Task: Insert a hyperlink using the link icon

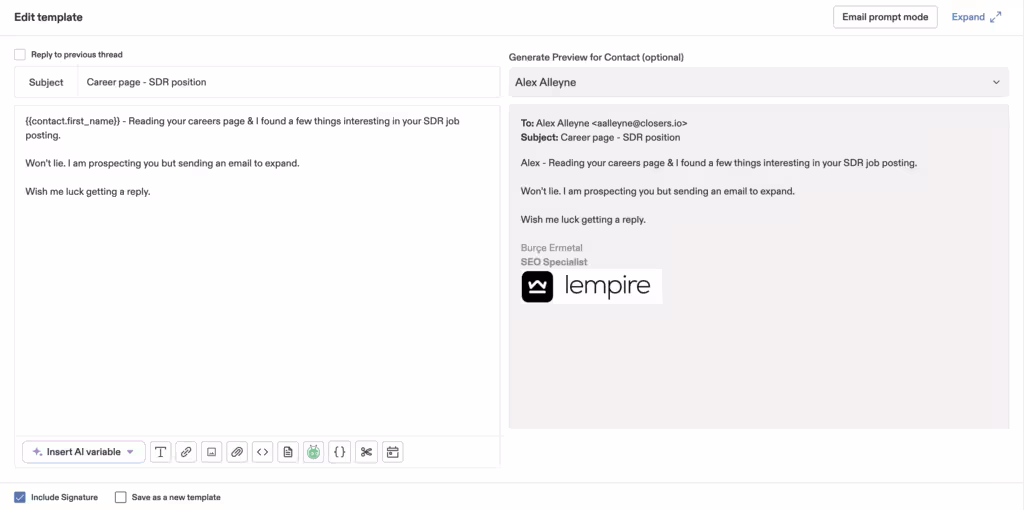Action: (x=186, y=452)
